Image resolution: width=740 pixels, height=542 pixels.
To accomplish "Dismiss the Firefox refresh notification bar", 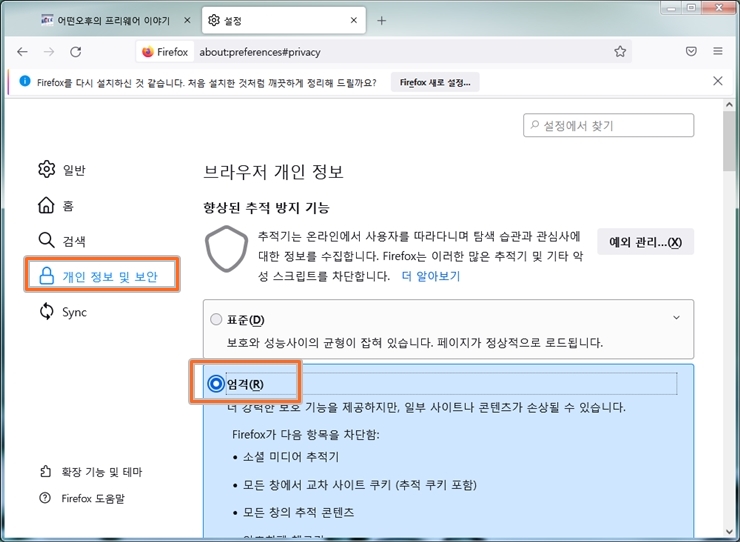I will pos(718,81).
